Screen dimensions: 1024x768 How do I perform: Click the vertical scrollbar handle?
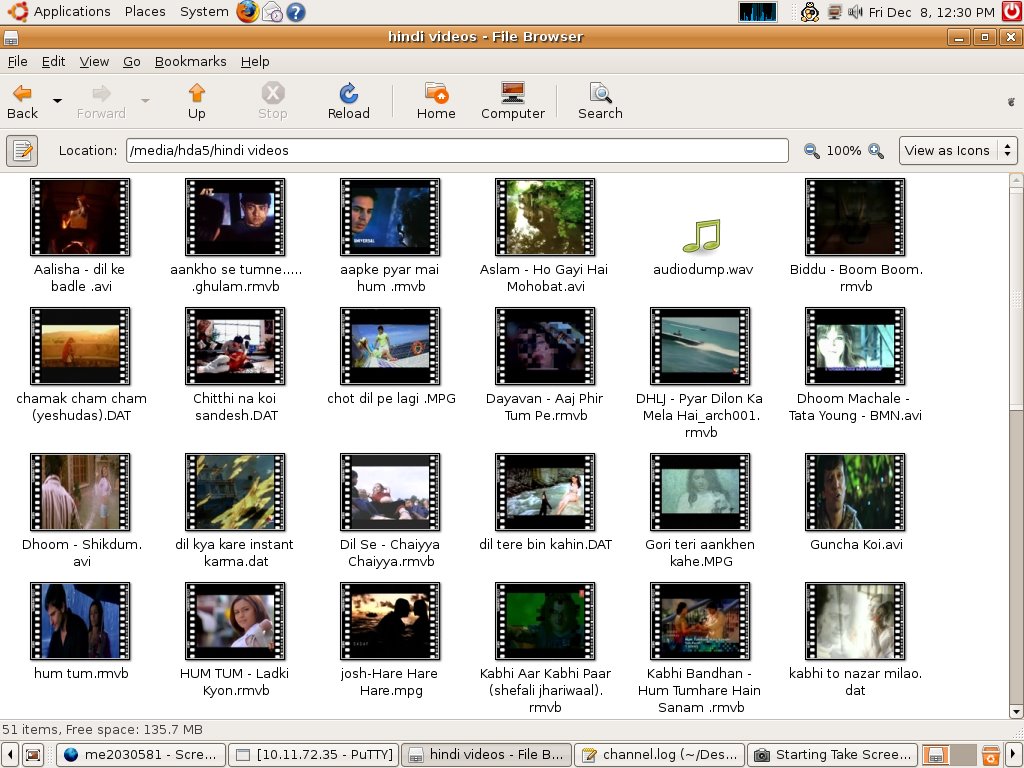pos(1016,300)
